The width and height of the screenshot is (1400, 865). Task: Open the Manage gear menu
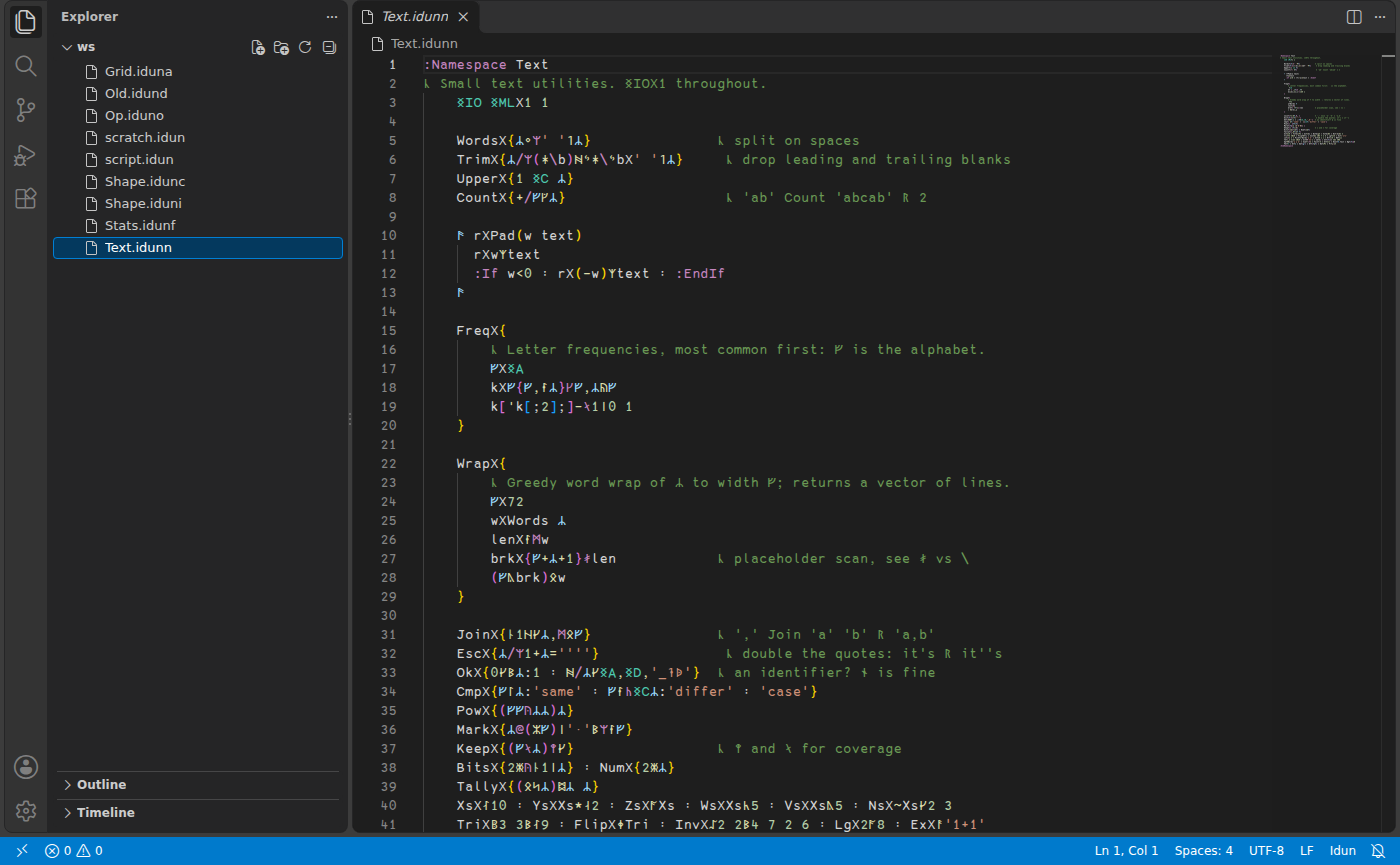(x=26, y=811)
